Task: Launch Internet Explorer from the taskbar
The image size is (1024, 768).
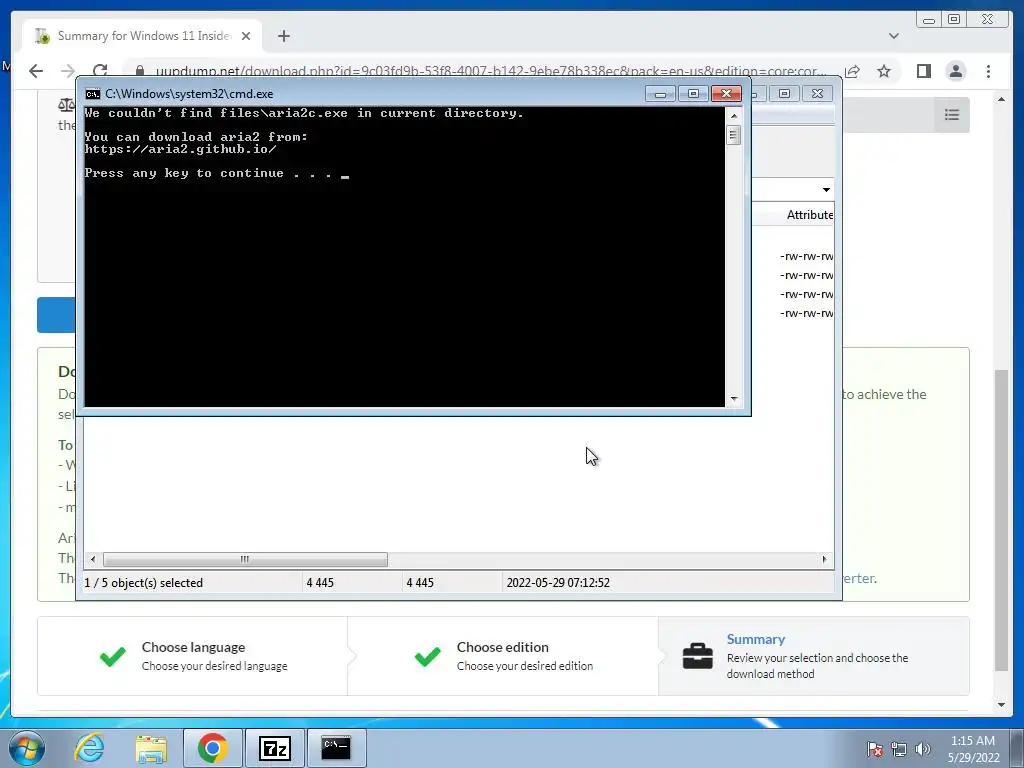Action: (89, 748)
